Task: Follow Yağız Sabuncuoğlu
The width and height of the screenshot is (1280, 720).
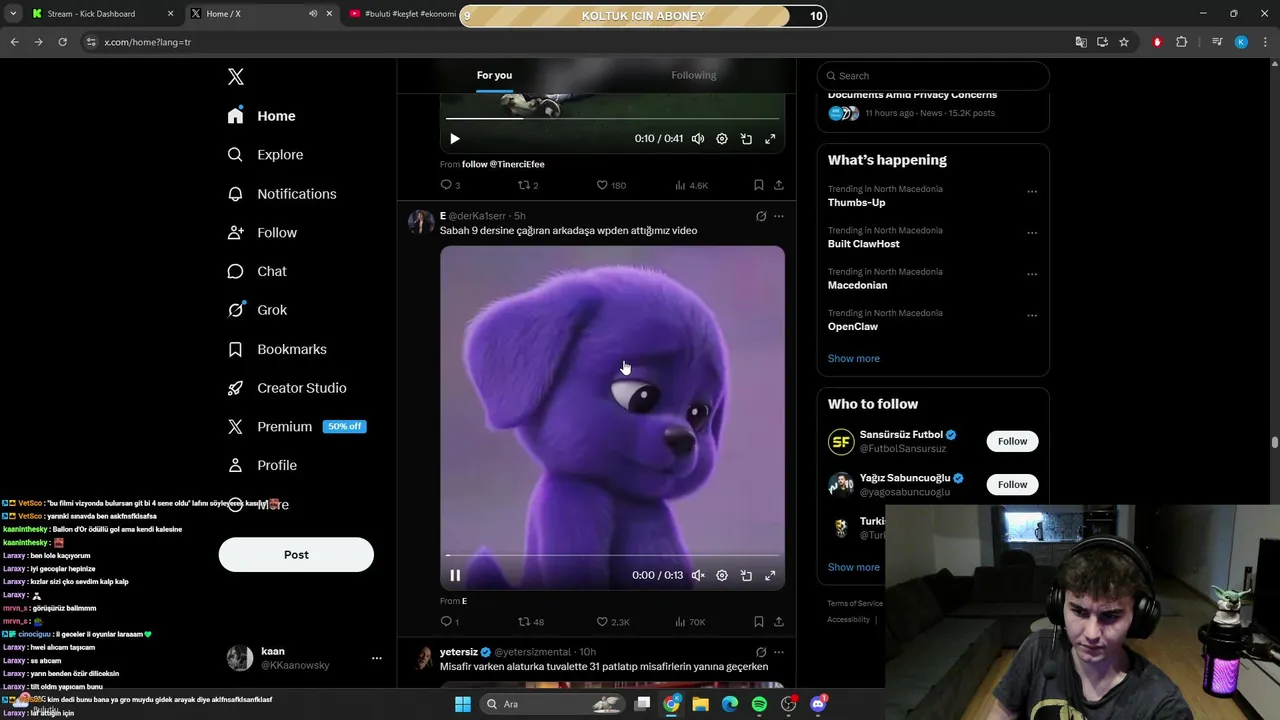Action: tap(1012, 485)
